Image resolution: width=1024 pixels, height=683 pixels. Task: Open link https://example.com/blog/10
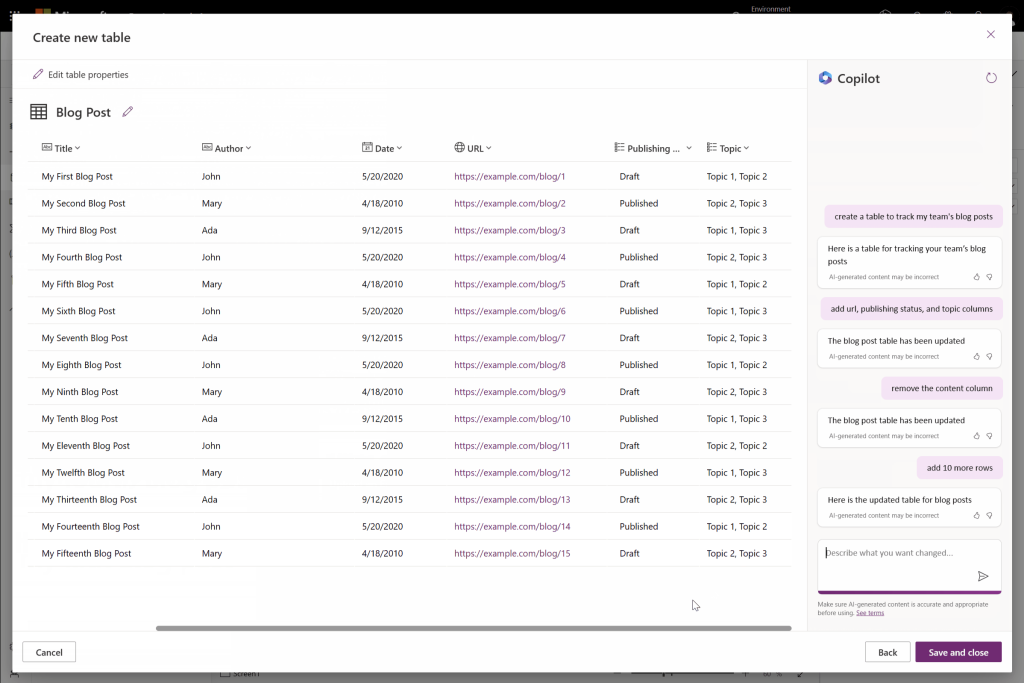(512, 419)
